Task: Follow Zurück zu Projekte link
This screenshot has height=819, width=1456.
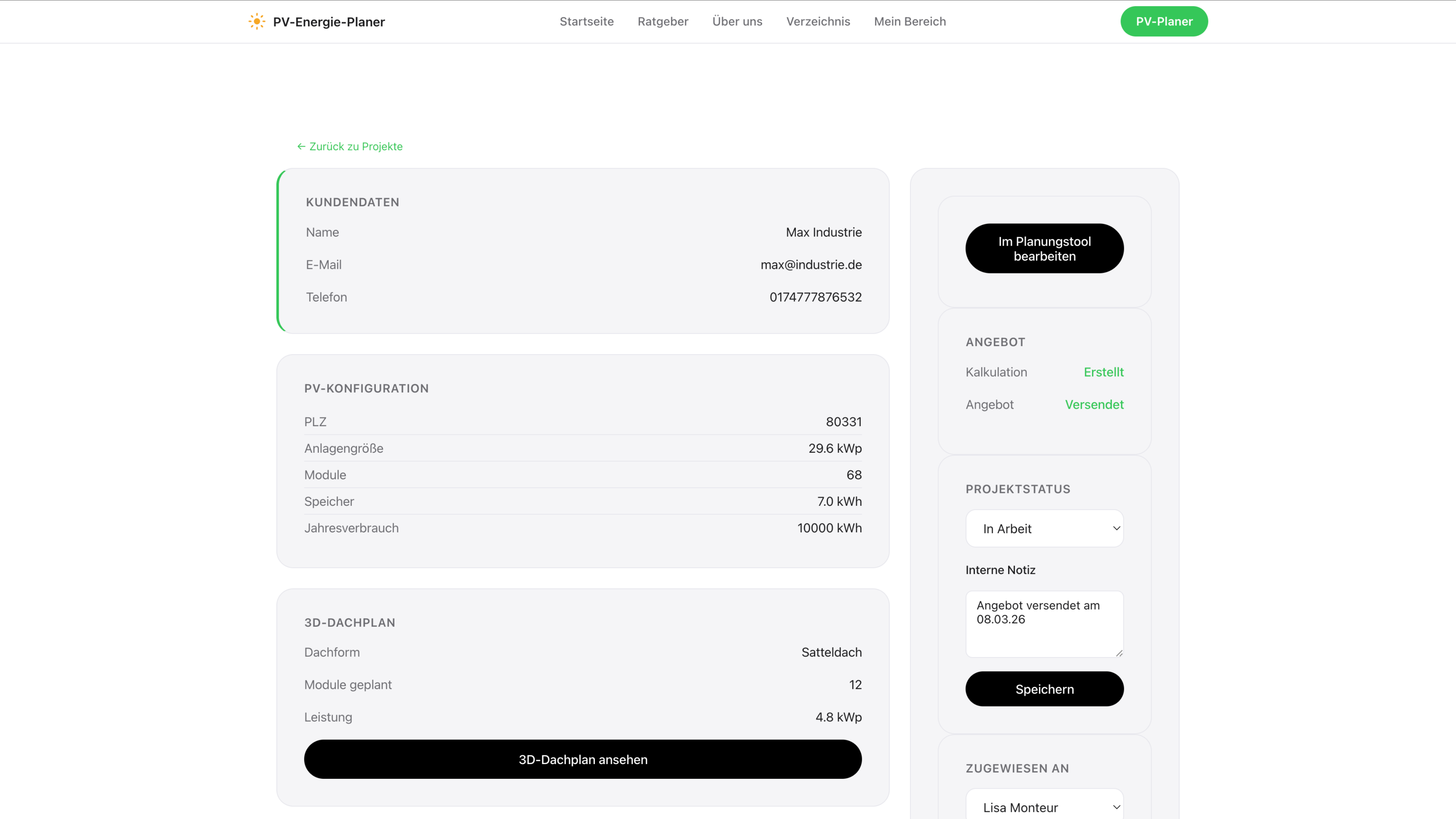Action: tap(356, 146)
